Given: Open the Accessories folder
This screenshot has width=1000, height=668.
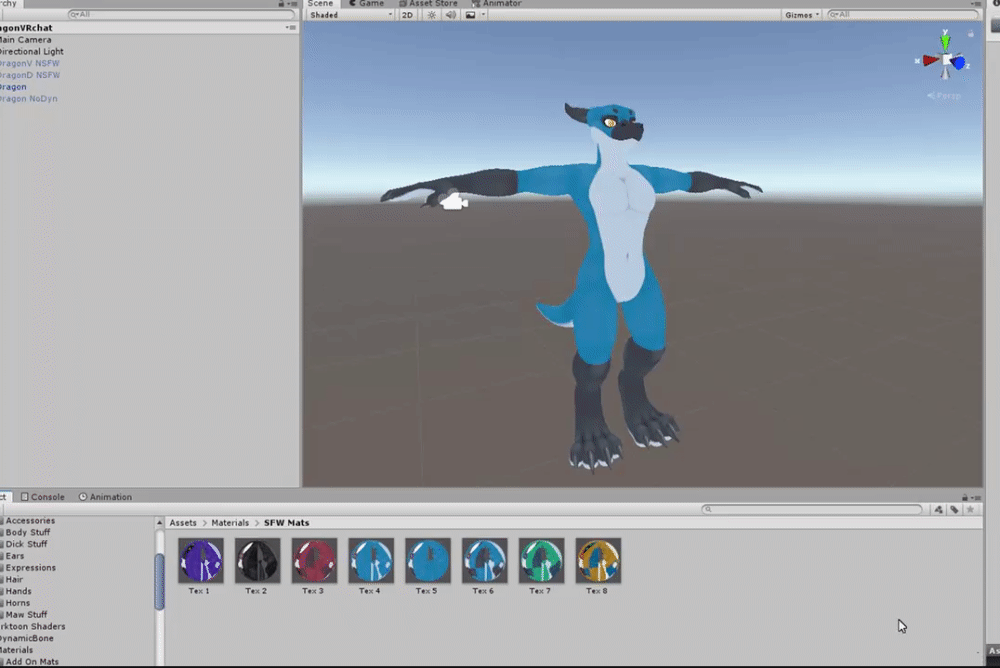Looking at the screenshot, I should point(30,521).
